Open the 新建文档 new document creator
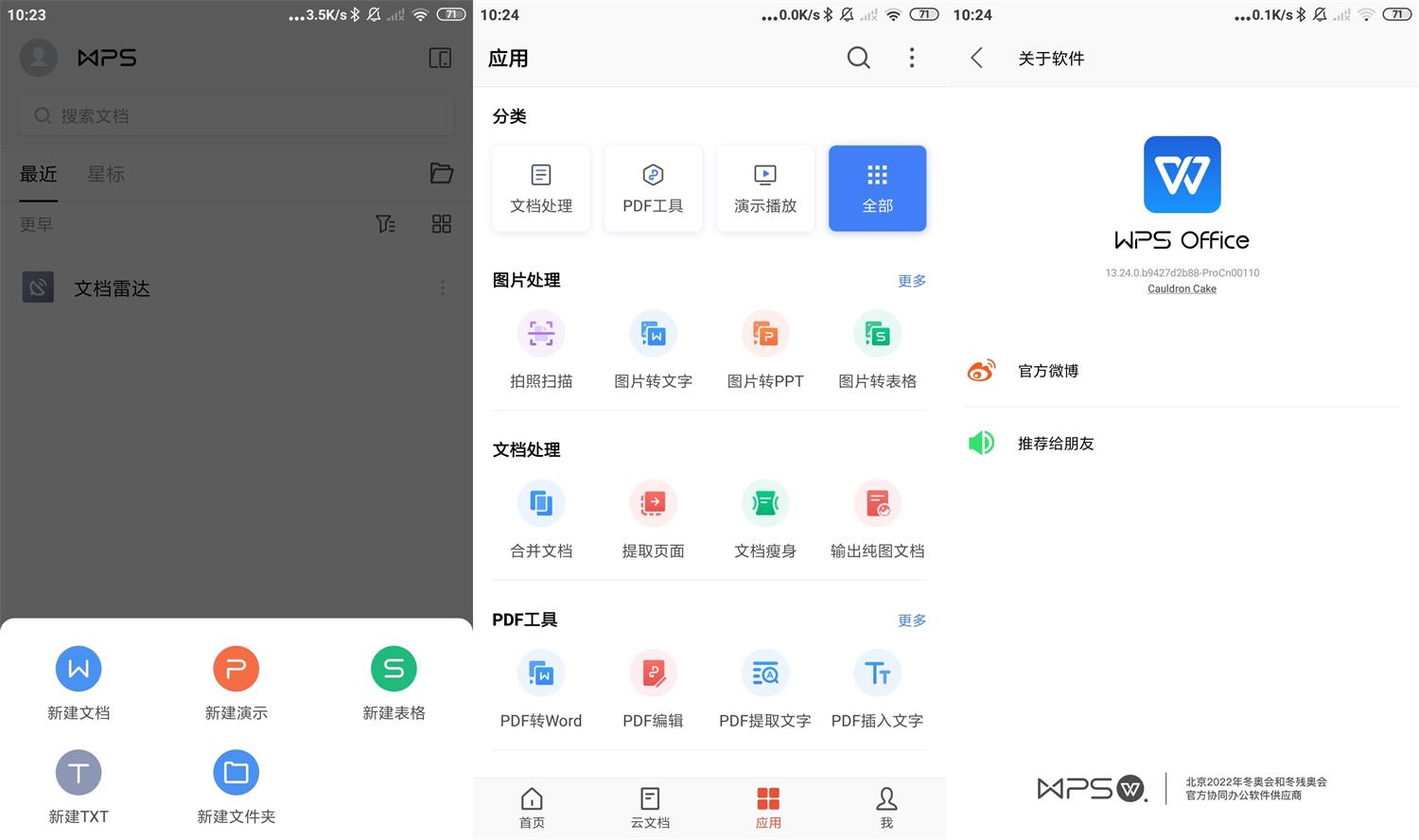This screenshot has width=1419, height=840. (79, 683)
